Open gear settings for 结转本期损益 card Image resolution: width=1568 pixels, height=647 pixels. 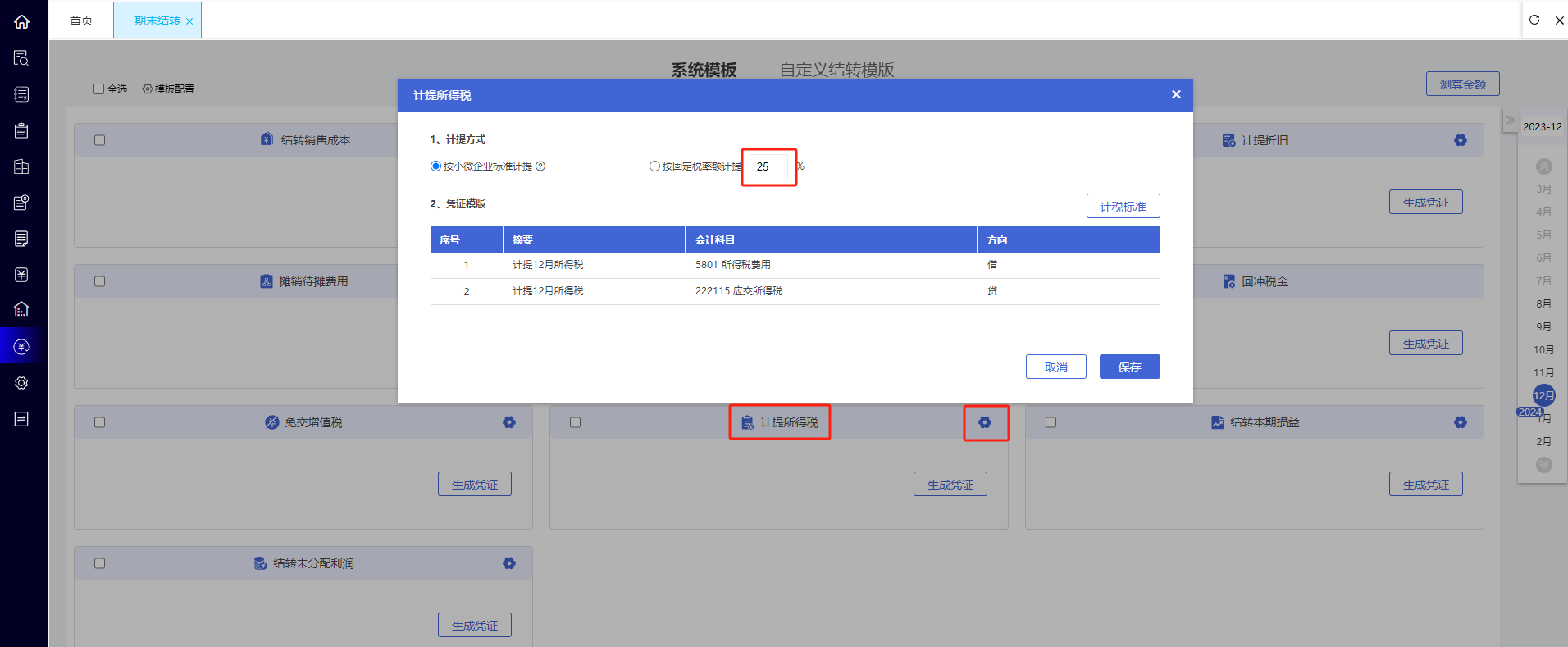tap(1461, 422)
